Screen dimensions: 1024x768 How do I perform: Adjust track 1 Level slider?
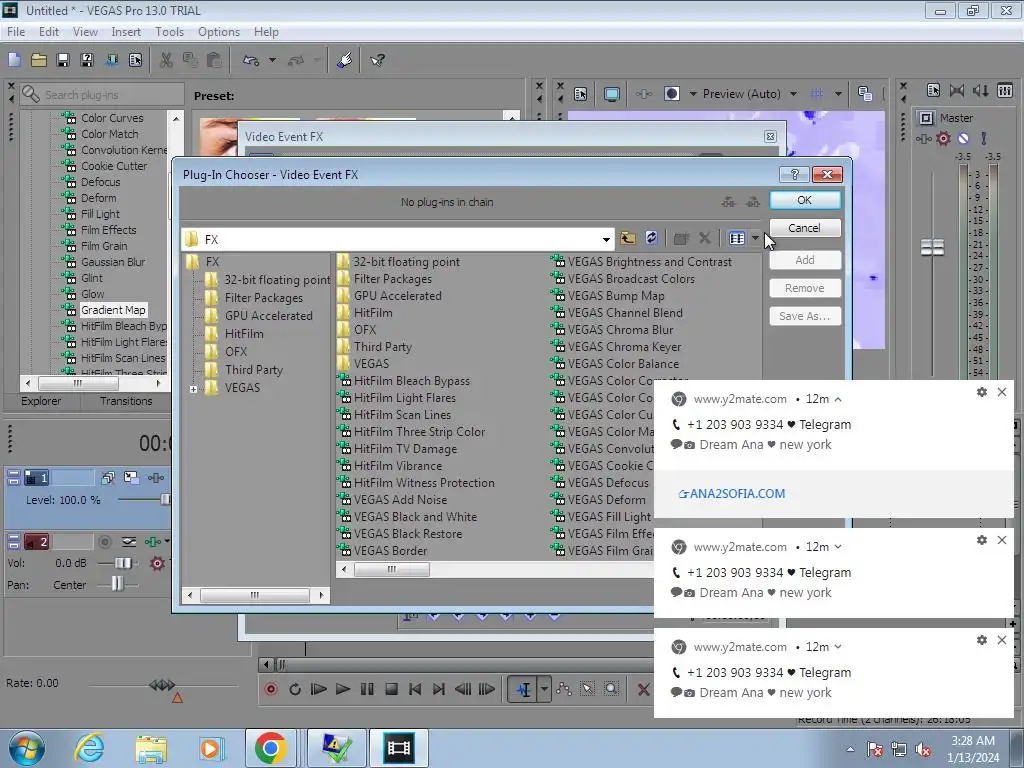point(165,500)
